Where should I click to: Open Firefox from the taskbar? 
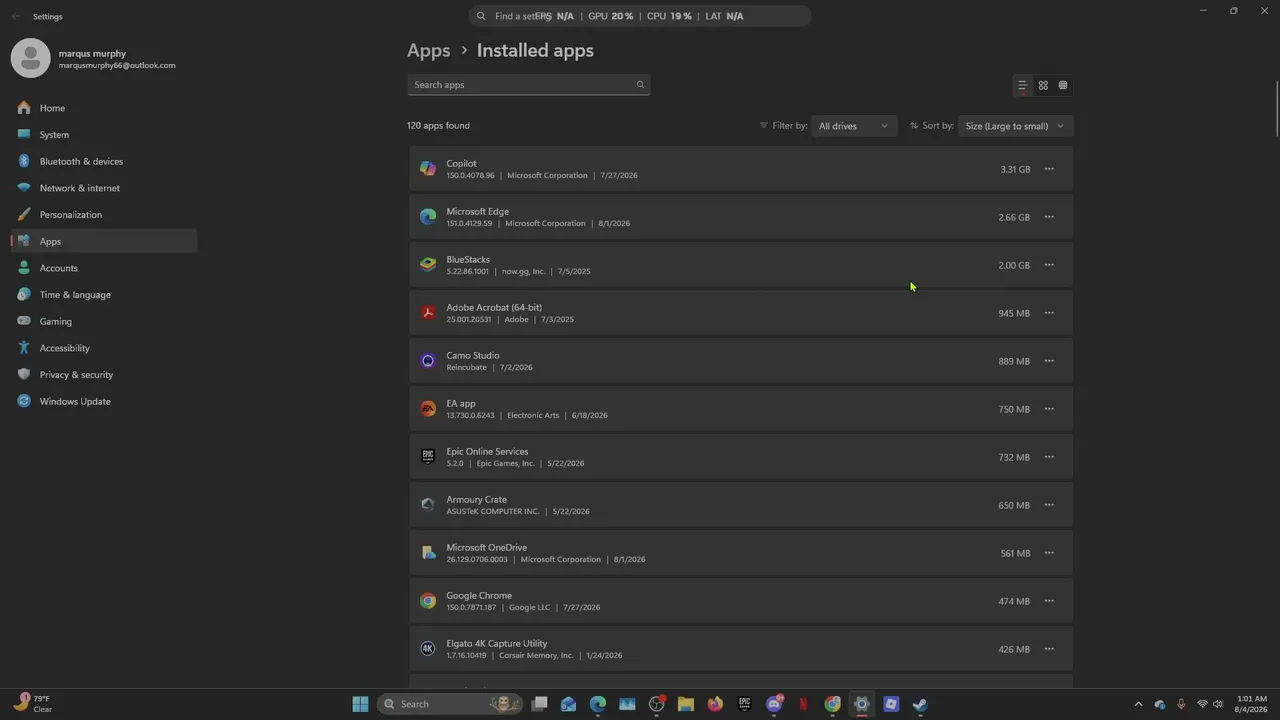[x=715, y=704]
